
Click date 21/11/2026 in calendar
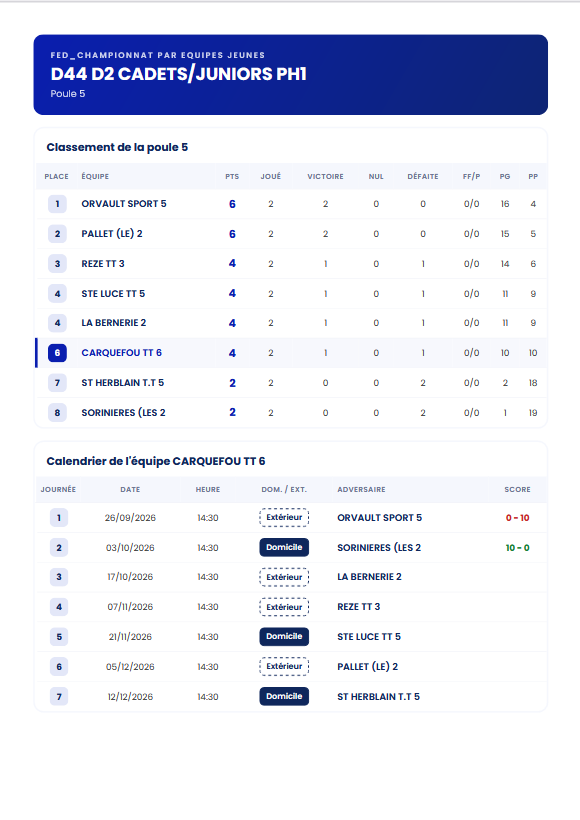(130, 636)
